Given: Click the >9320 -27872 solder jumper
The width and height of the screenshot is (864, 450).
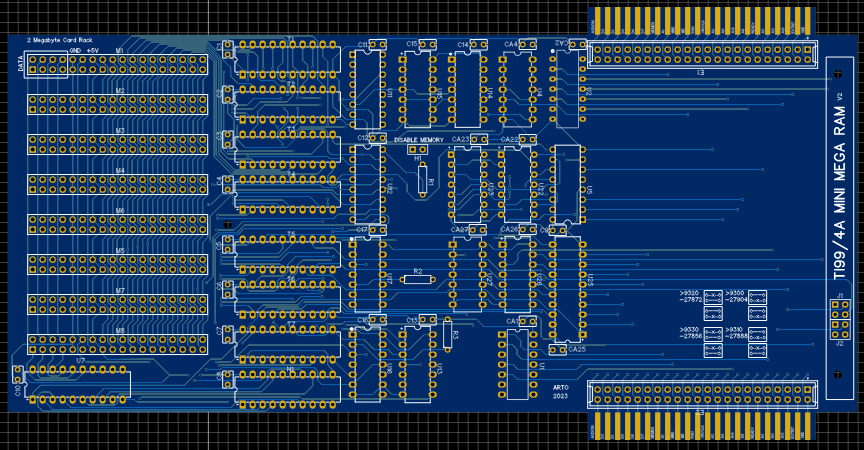Looking at the screenshot, I should tap(713, 297).
